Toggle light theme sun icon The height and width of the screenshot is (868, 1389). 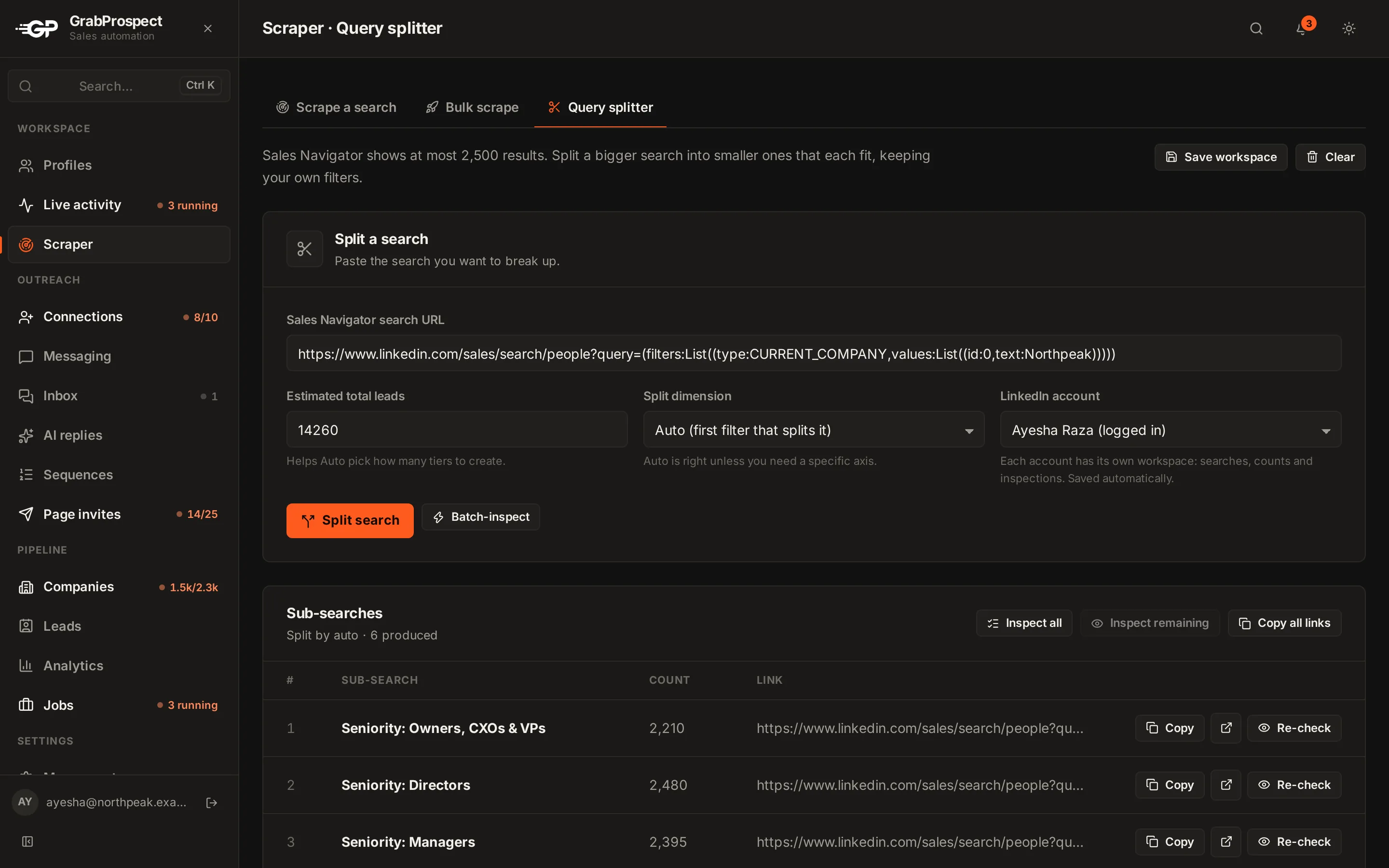(1349, 28)
